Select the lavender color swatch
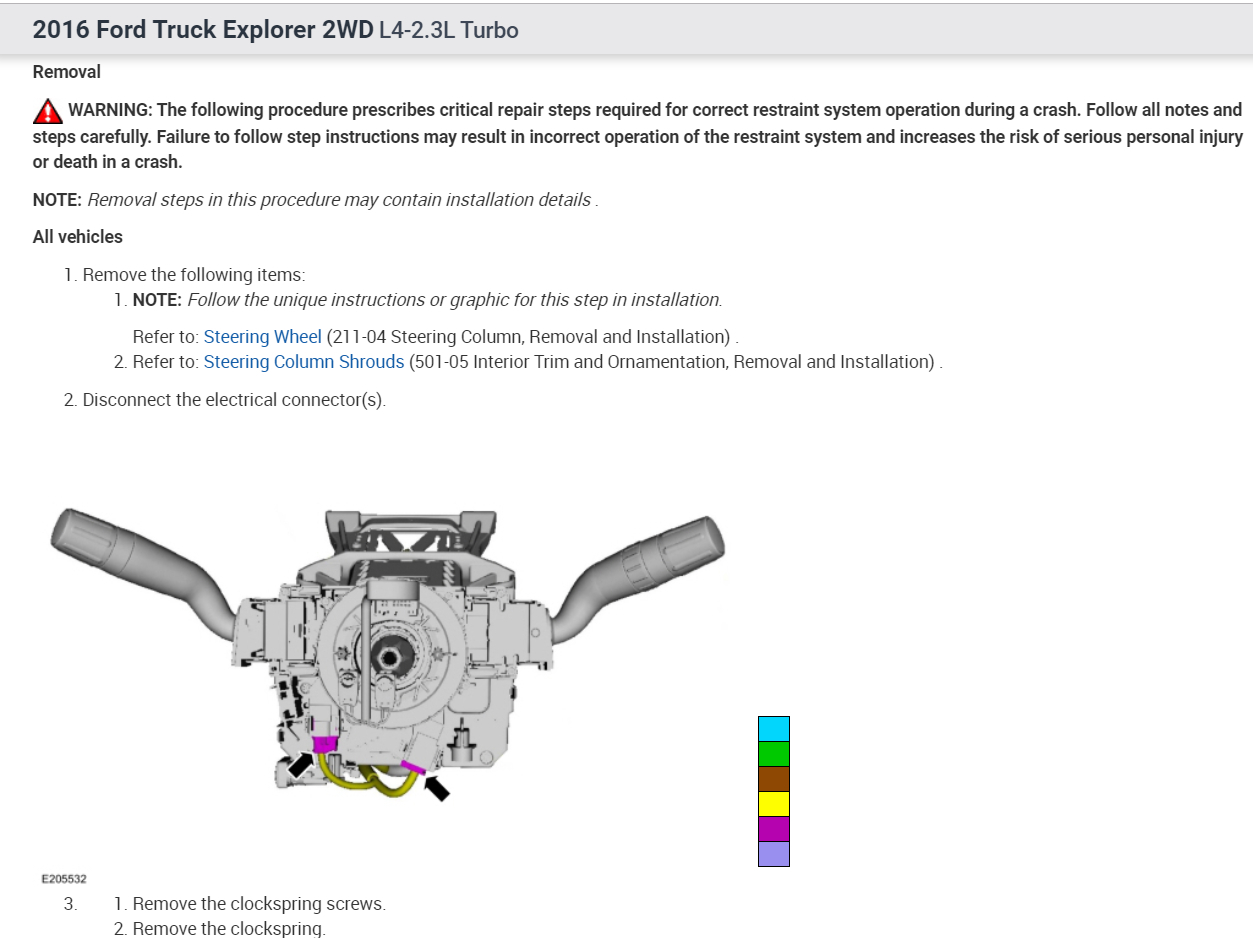Image resolution: width=1253 pixels, height=938 pixels. (x=774, y=854)
